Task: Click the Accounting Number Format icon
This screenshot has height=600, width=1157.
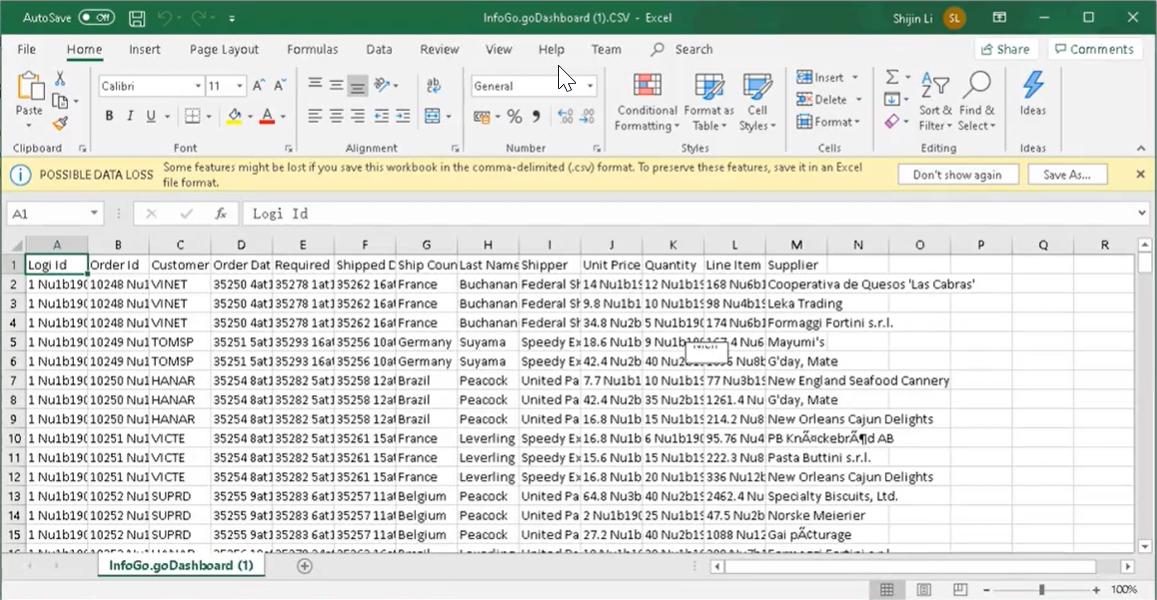Action: (482, 117)
